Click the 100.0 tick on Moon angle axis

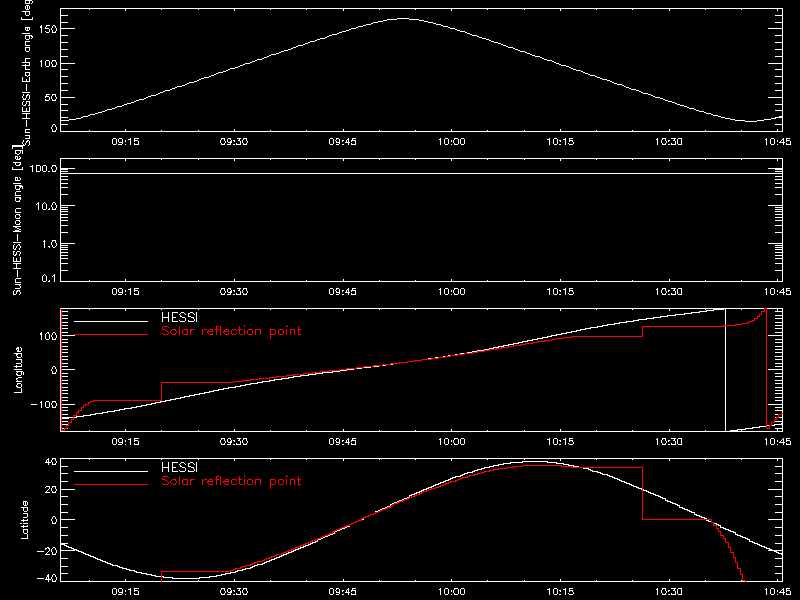click(44, 169)
